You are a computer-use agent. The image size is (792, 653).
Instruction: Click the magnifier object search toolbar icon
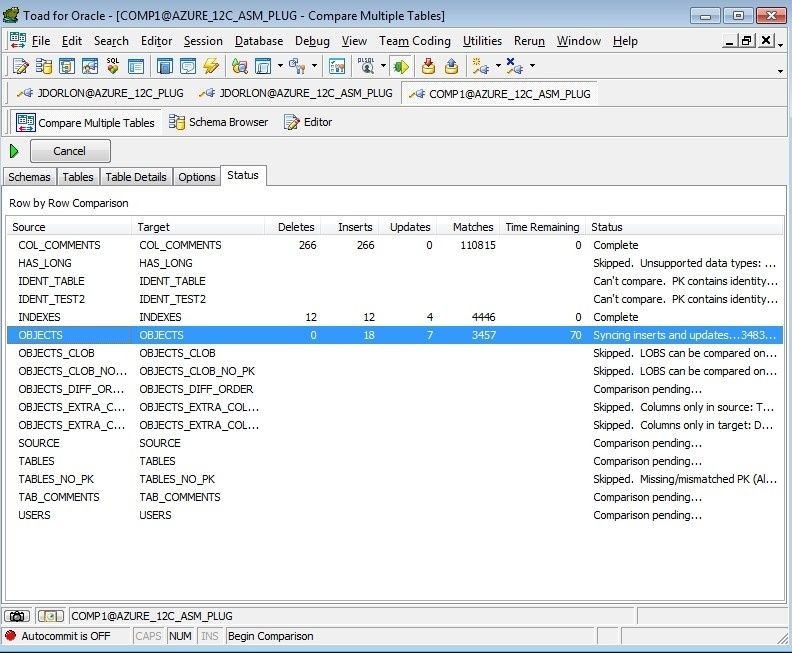(x=239, y=66)
